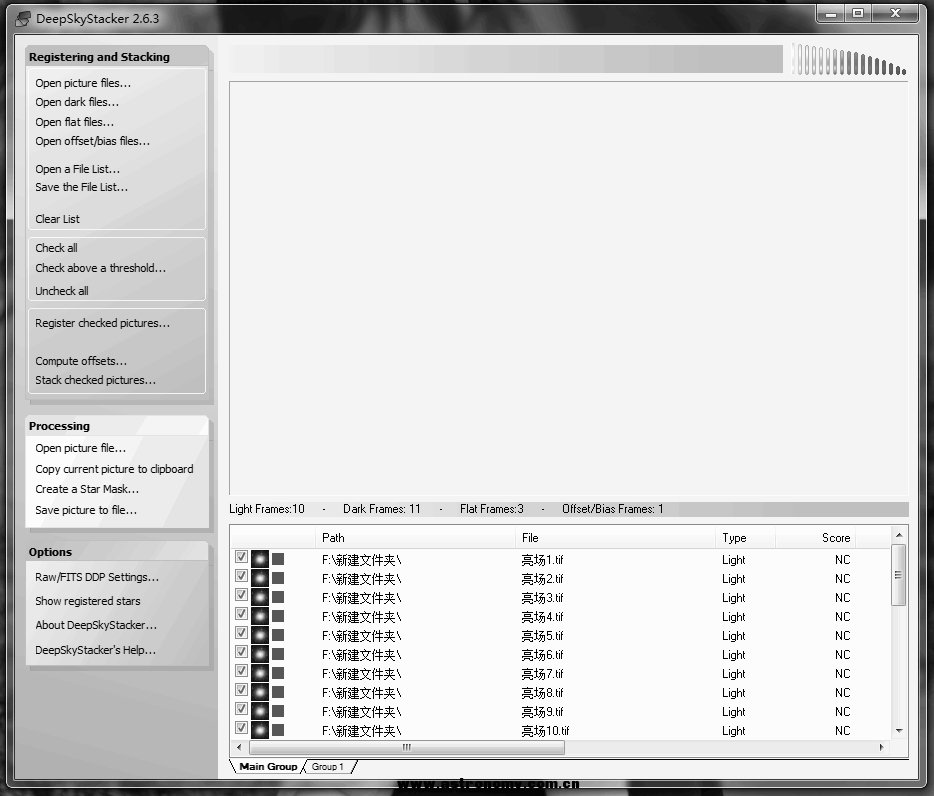Open About DeepSkyStacker dialog
The width and height of the screenshot is (934, 796).
pos(96,625)
